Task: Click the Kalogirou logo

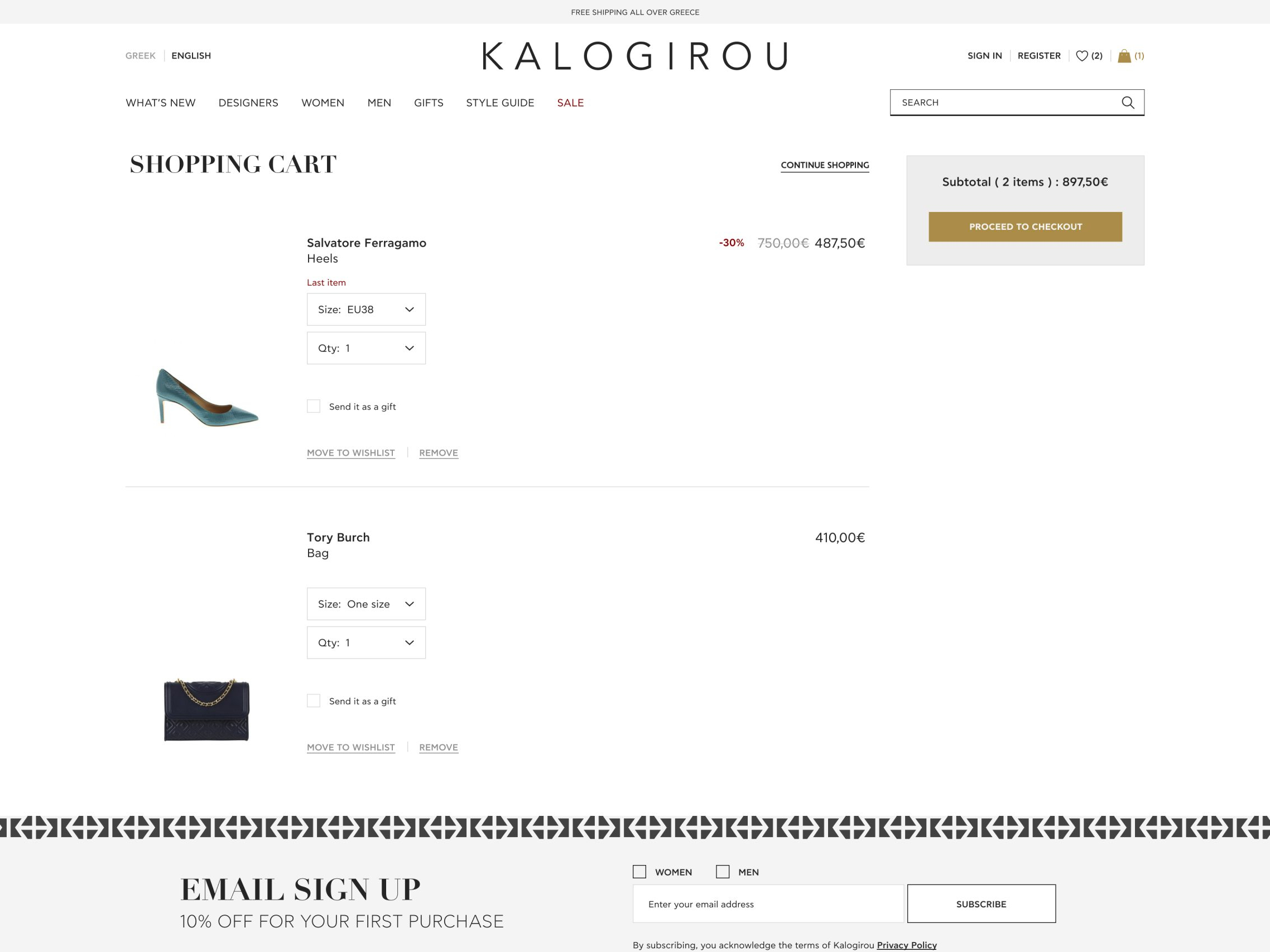Action: point(635,56)
